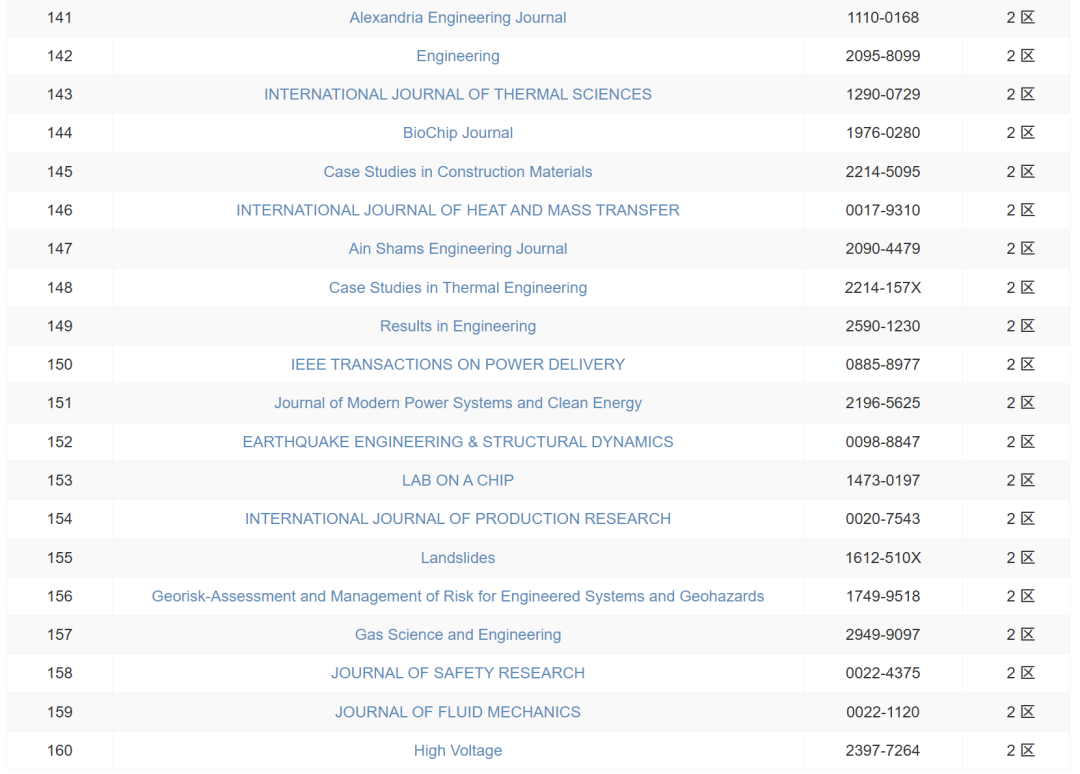Select ISSN 1612-510X
1080x774 pixels.
(x=882, y=558)
